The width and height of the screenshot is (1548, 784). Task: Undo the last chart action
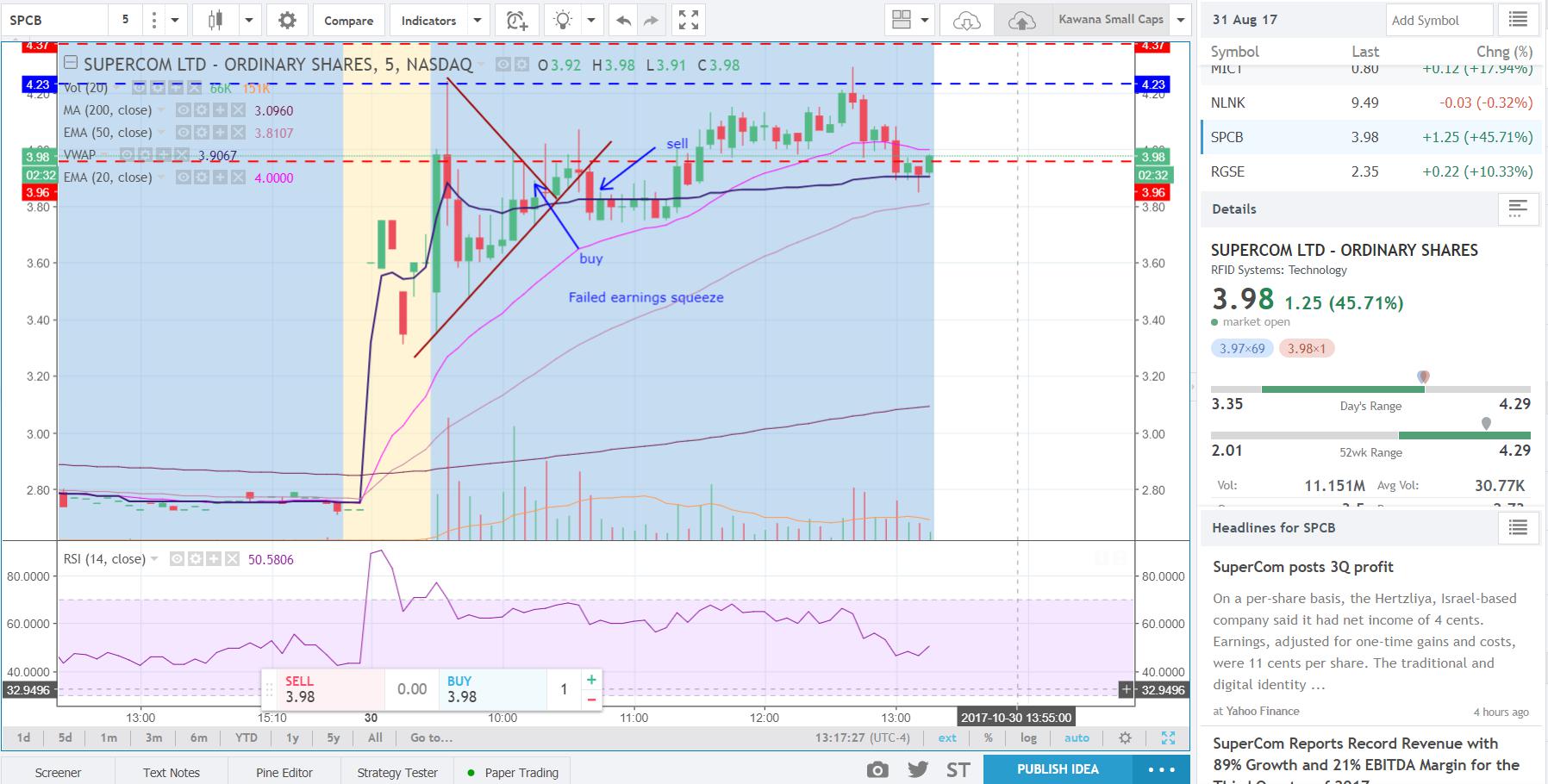[624, 20]
